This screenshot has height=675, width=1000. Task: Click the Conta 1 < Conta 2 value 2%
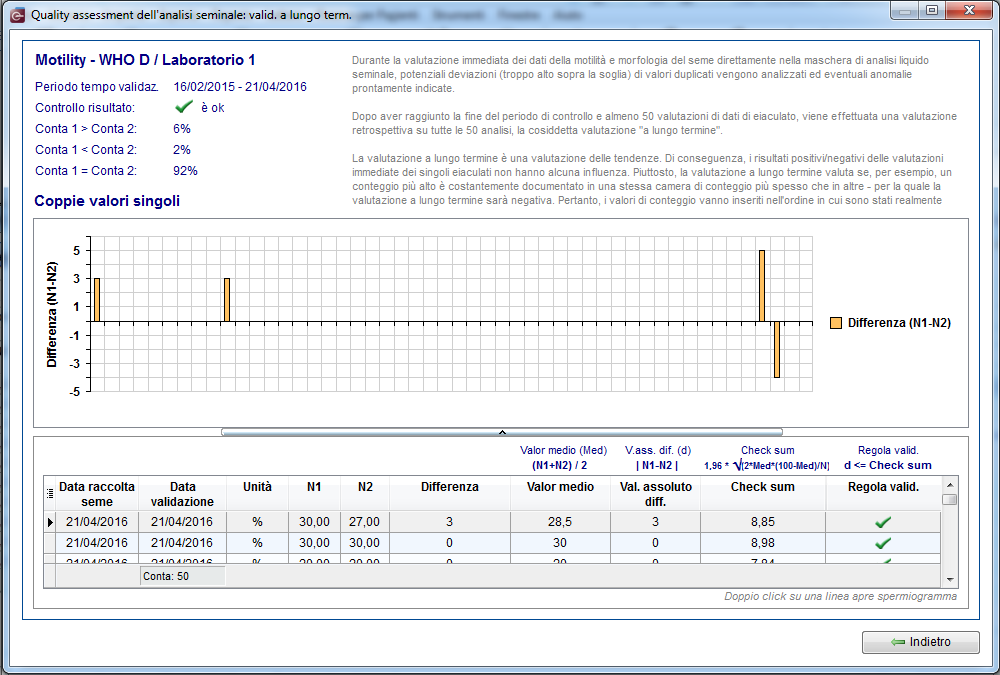[x=182, y=150]
